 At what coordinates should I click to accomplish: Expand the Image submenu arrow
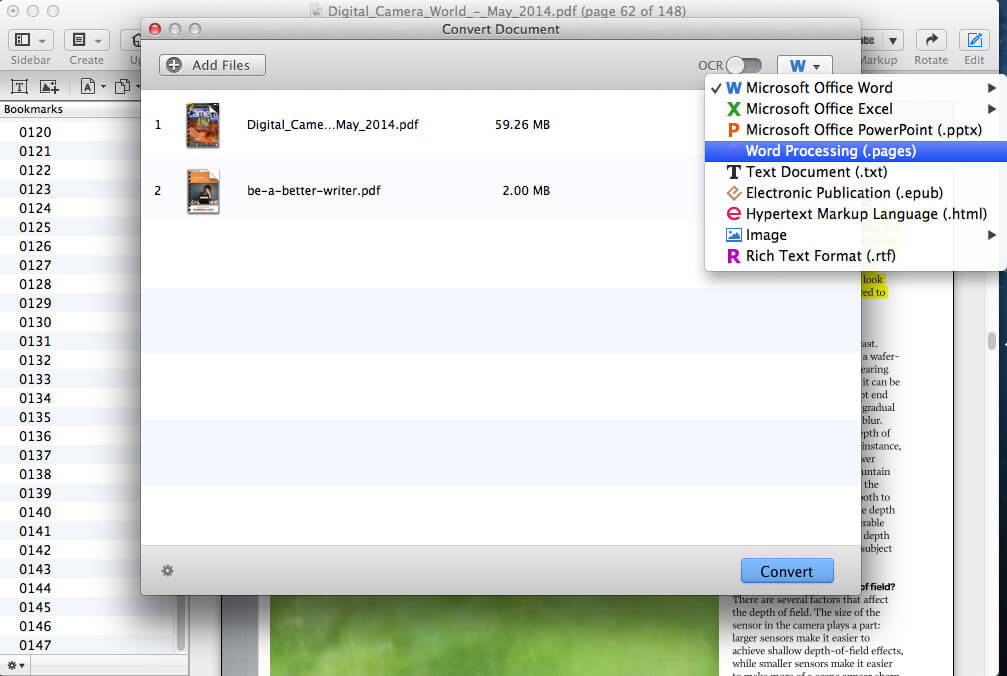click(x=992, y=235)
